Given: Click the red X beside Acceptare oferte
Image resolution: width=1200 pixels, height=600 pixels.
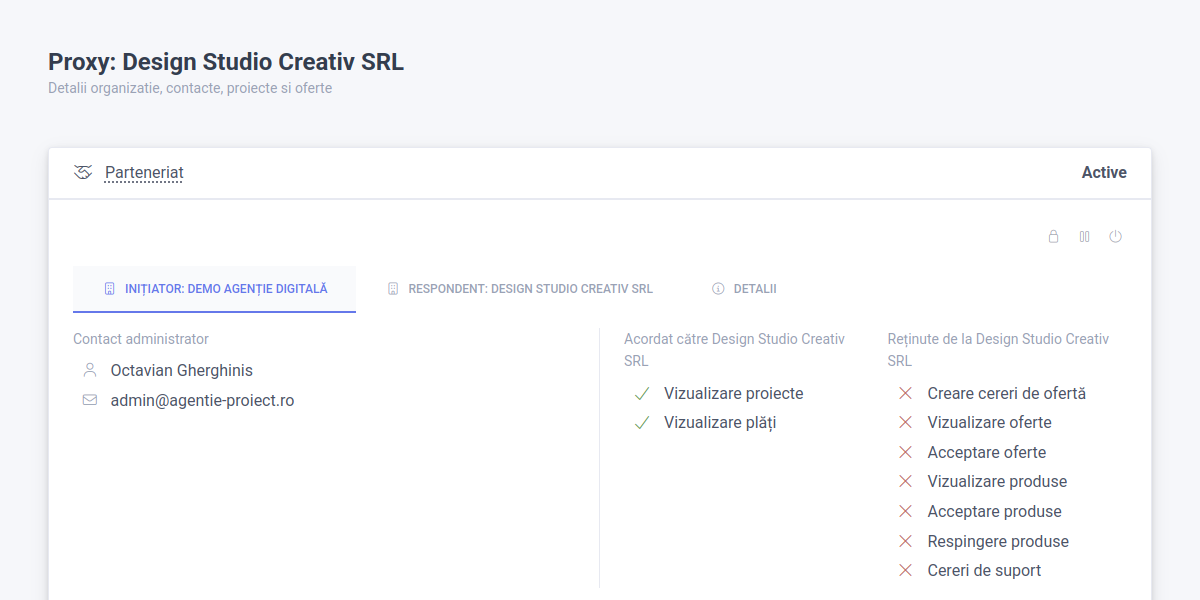Looking at the screenshot, I should pos(905,452).
